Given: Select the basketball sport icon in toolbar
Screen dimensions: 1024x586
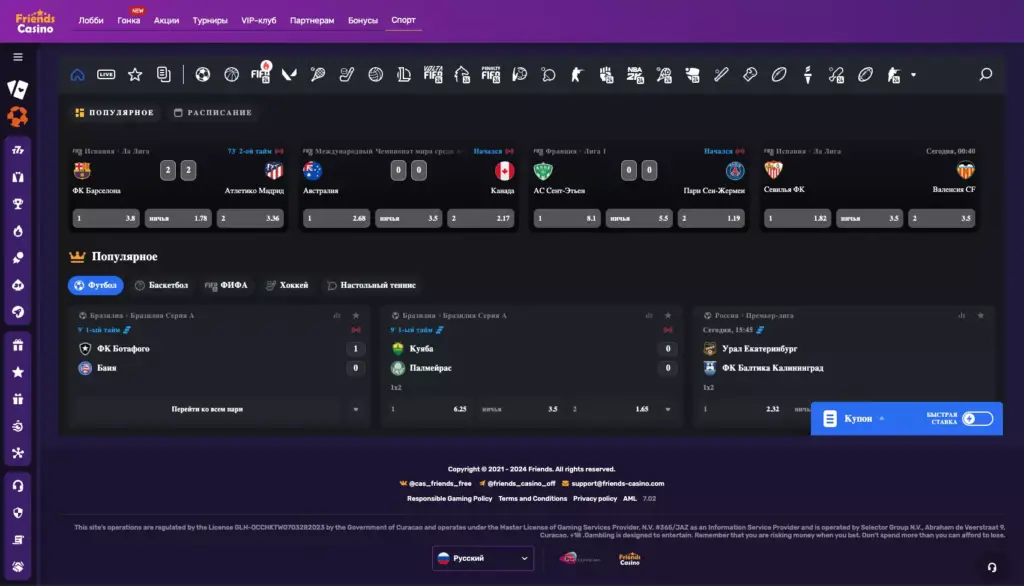Looking at the screenshot, I should point(232,74).
